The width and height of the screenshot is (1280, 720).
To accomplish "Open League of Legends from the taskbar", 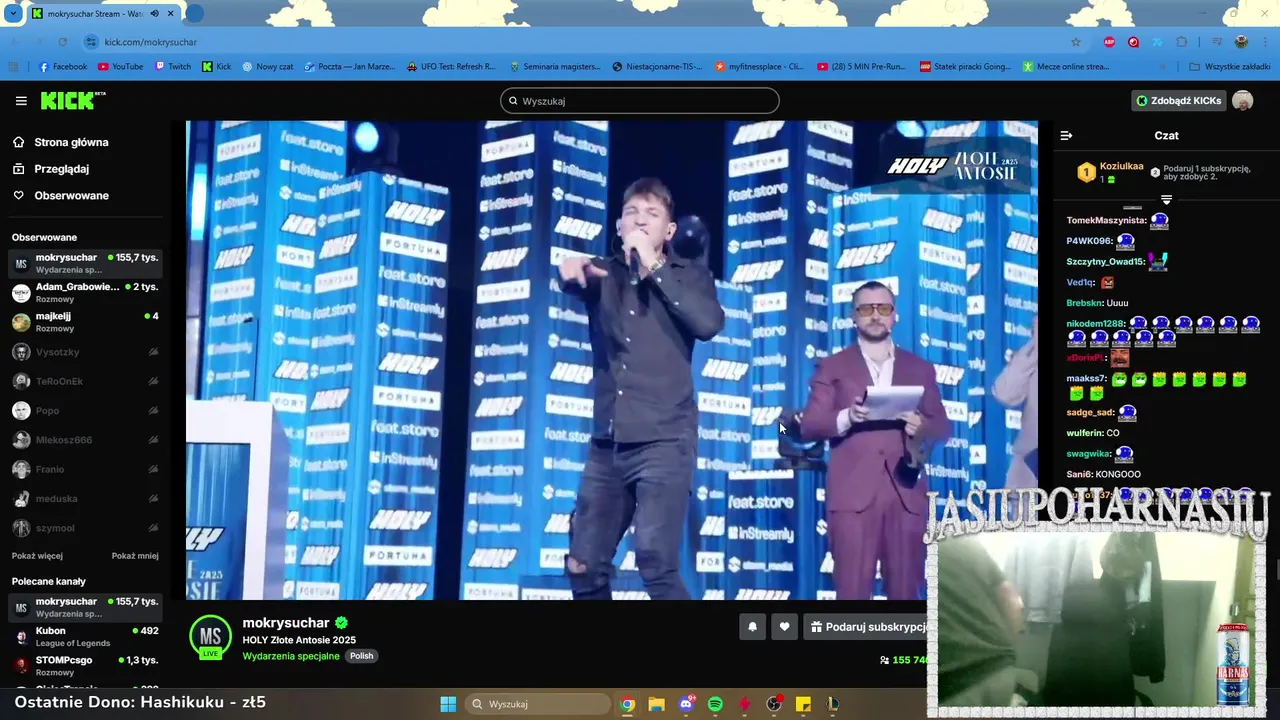I will pos(832,704).
